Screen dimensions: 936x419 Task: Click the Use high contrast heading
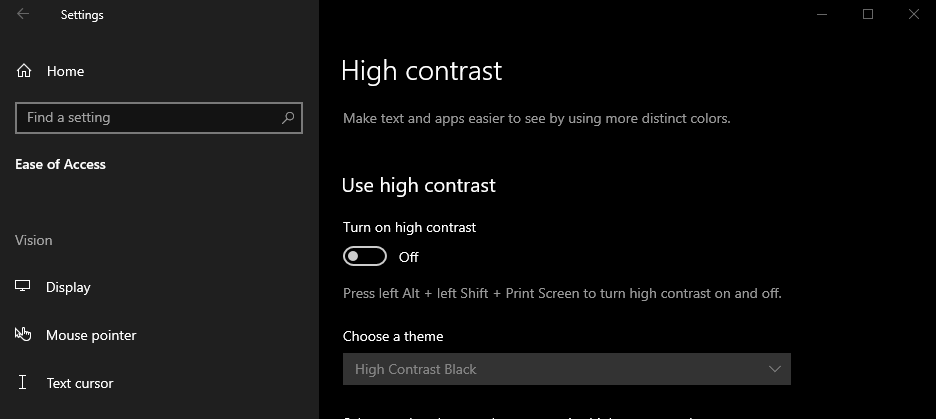coord(418,186)
